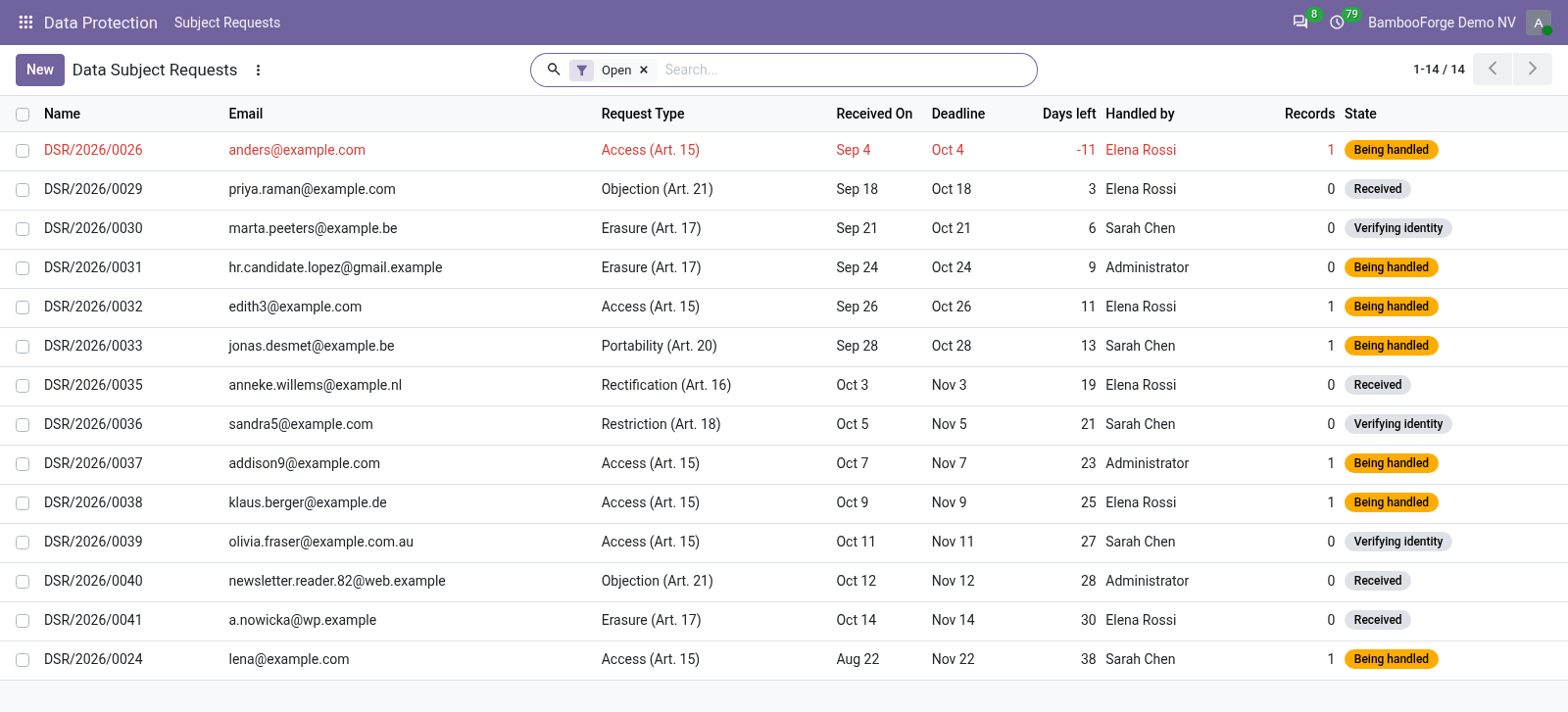Screen dimensions: 1568x712
Task: Sort by the Name column header
Action: point(62,114)
